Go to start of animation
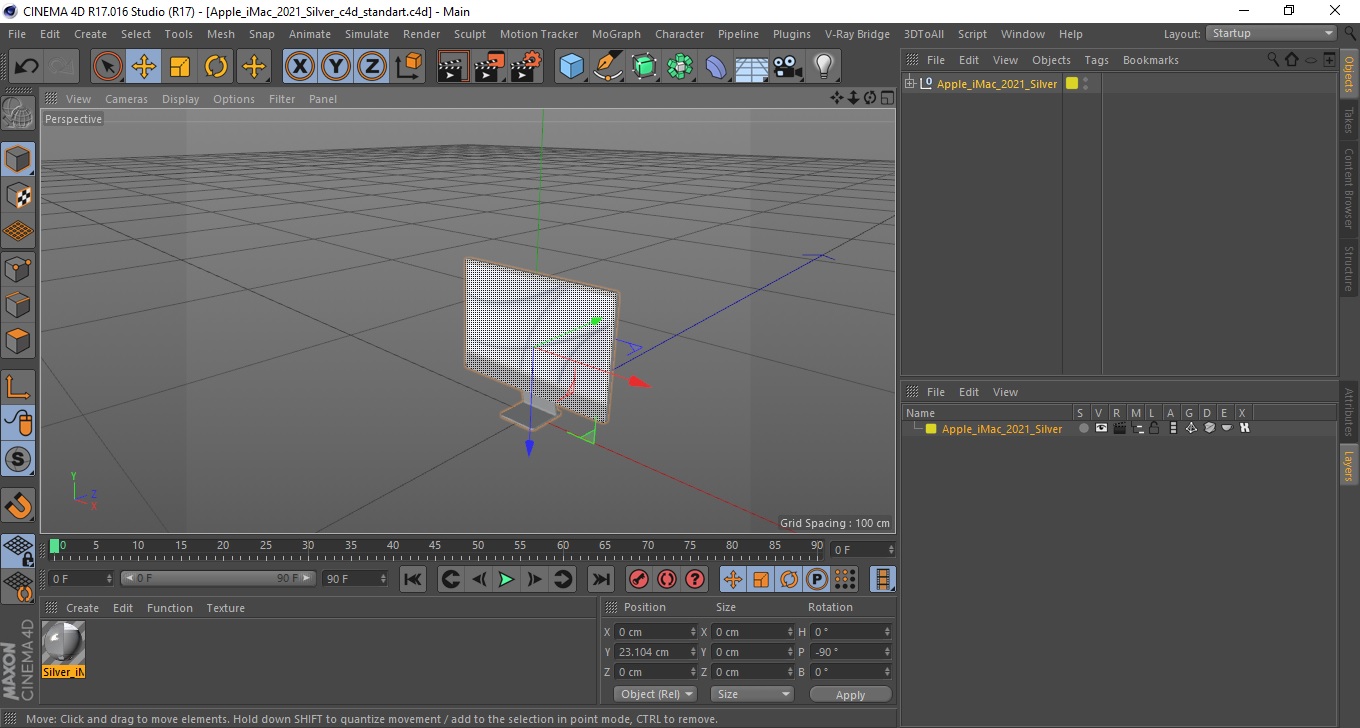The height and width of the screenshot is (728, 1360). [x=413, y=579]
